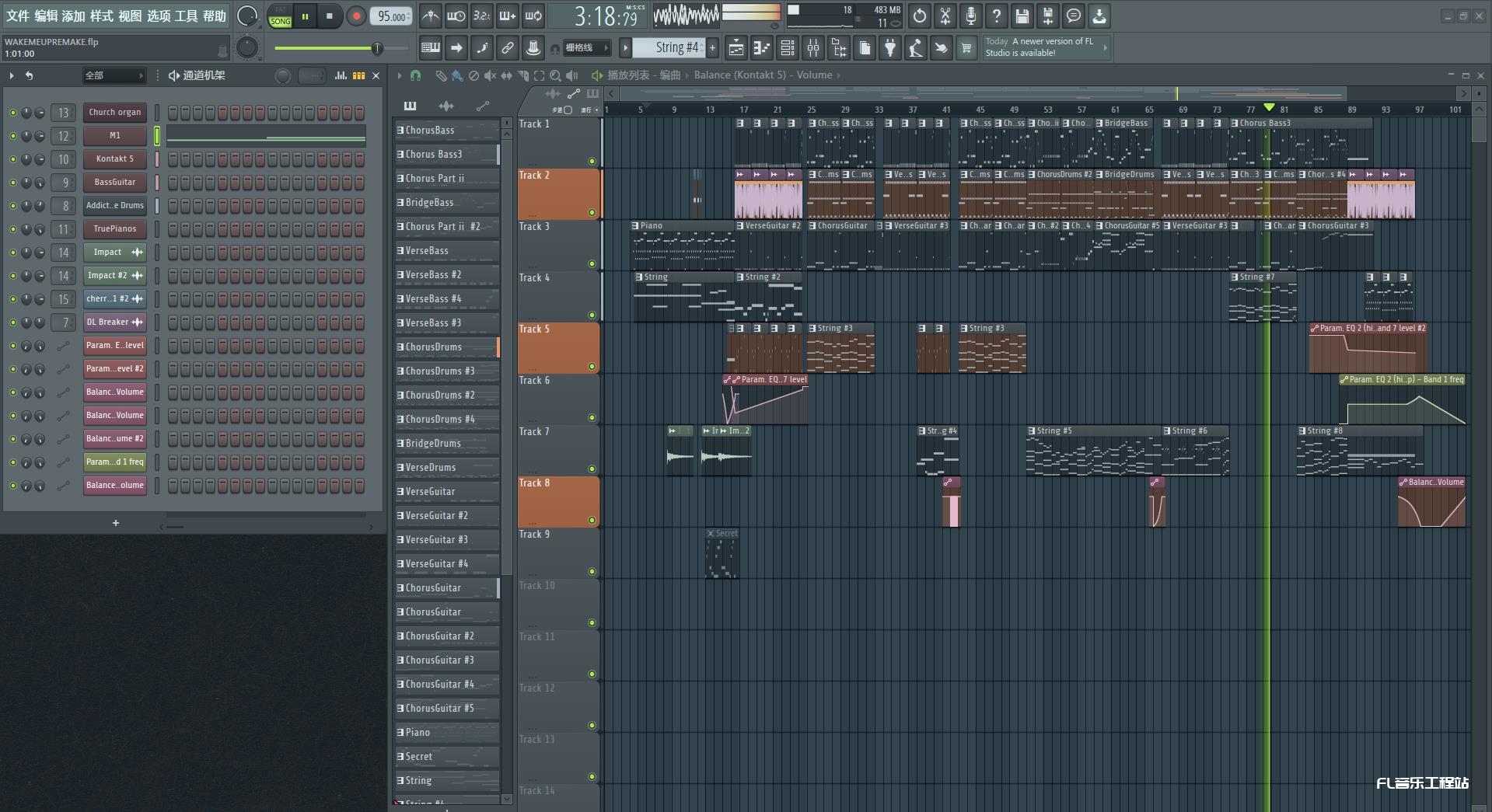This screenshot has width=1492, height=812.
Task: Open the playlist view icon
Action: click(736, 48)
